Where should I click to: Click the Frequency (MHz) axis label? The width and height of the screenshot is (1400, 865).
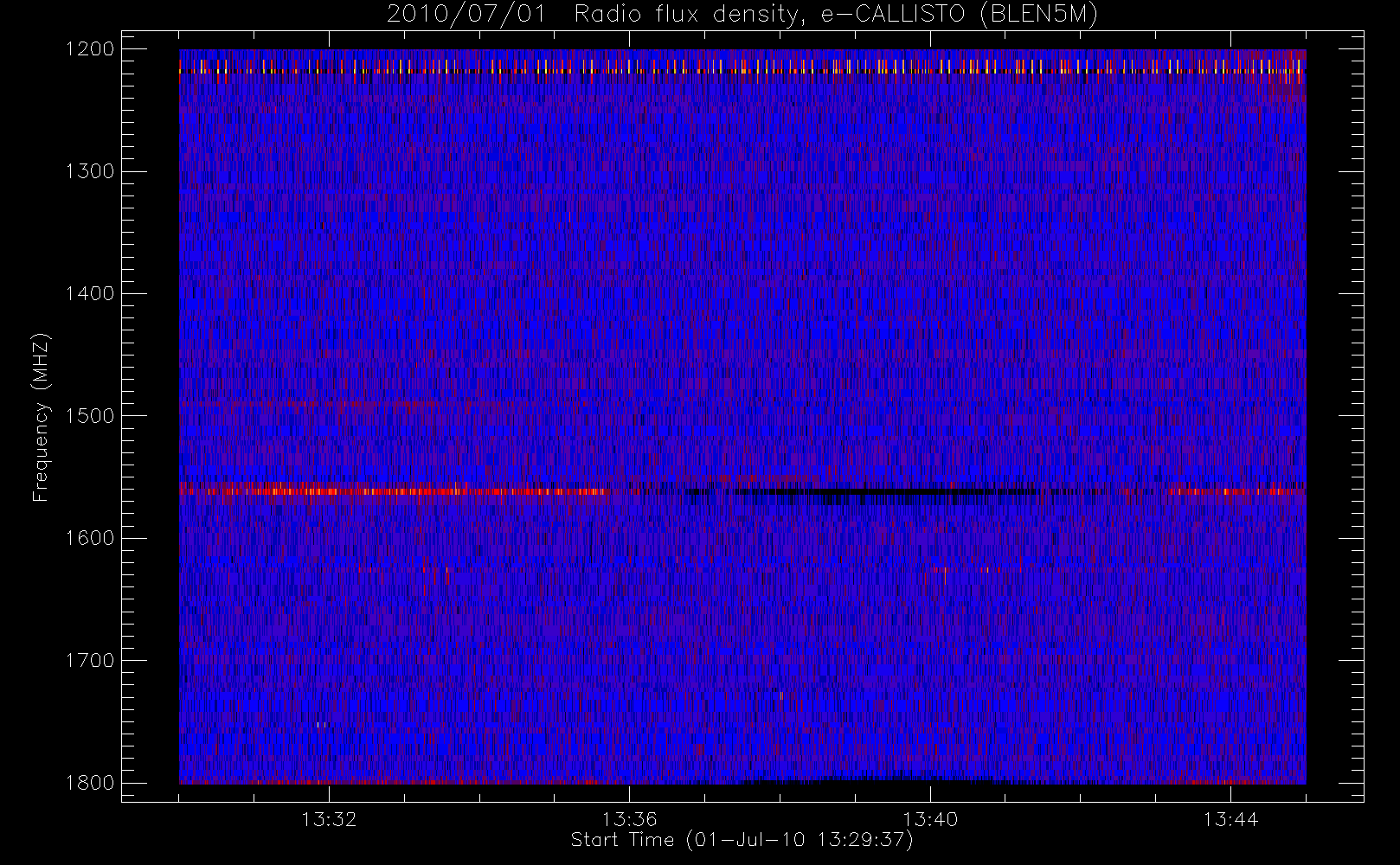(x=41, y=416)
